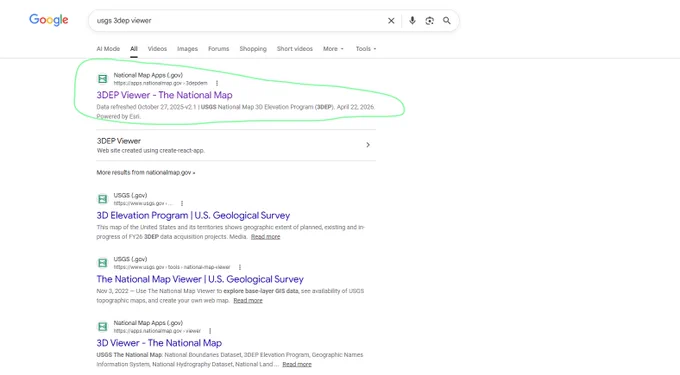Click favicon beside National Map Viewer result
The width and height of the screenshot is (680, 375).
[x=102, y=263]
